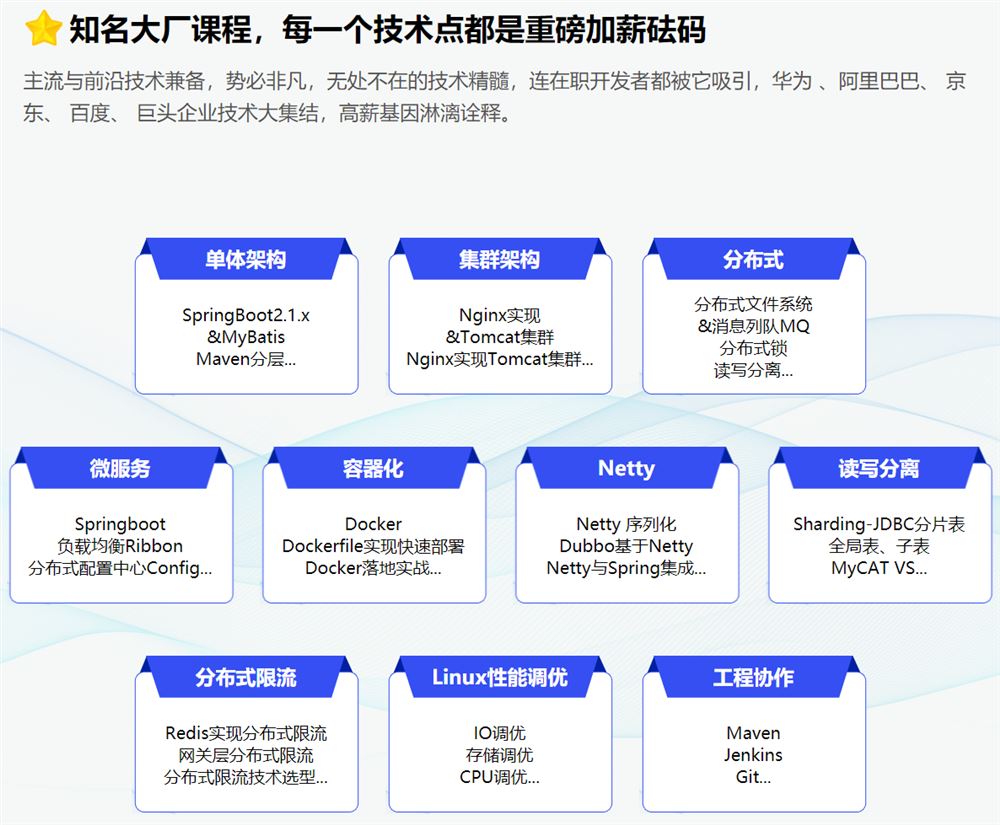1000x825 pixels.
Task: Click the Docker line under 容器化
Action: click(x=374, y=524)
